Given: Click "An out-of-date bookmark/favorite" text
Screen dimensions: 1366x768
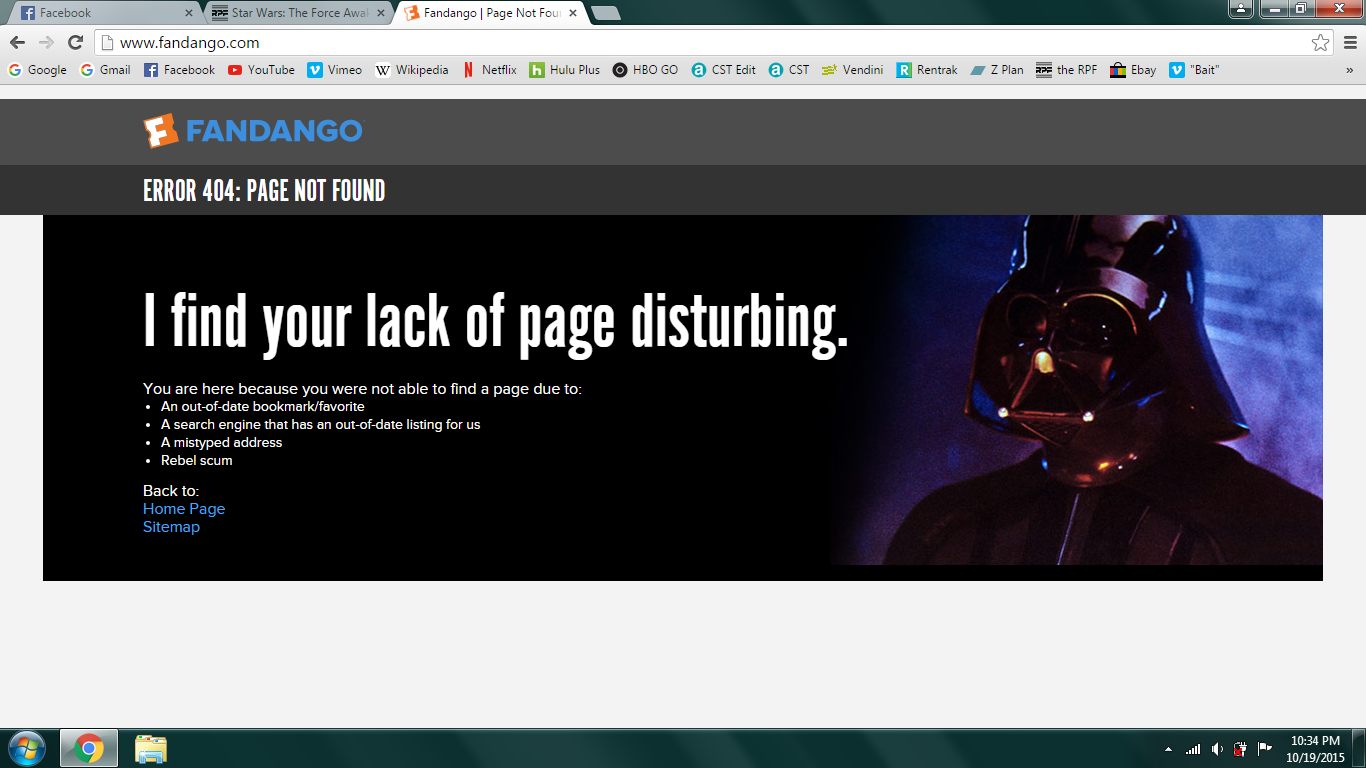Looking at the screenshot, I should [x=263, y=407].
